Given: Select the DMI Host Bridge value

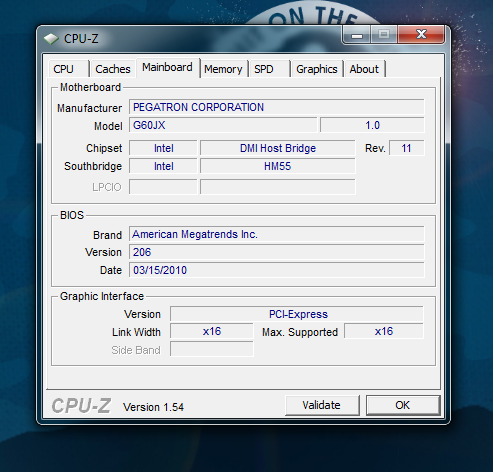Looking at the screenshot, I should coord(278,148).
